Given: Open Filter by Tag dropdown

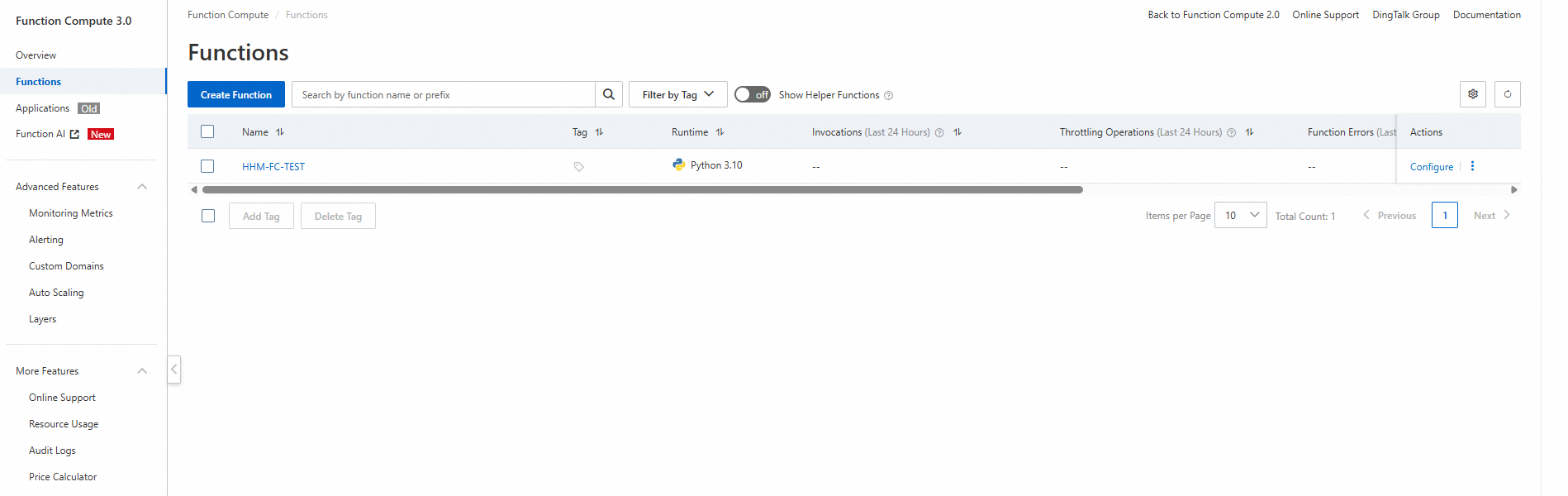Looking at the screenshot, I should [x=677, y=94].
